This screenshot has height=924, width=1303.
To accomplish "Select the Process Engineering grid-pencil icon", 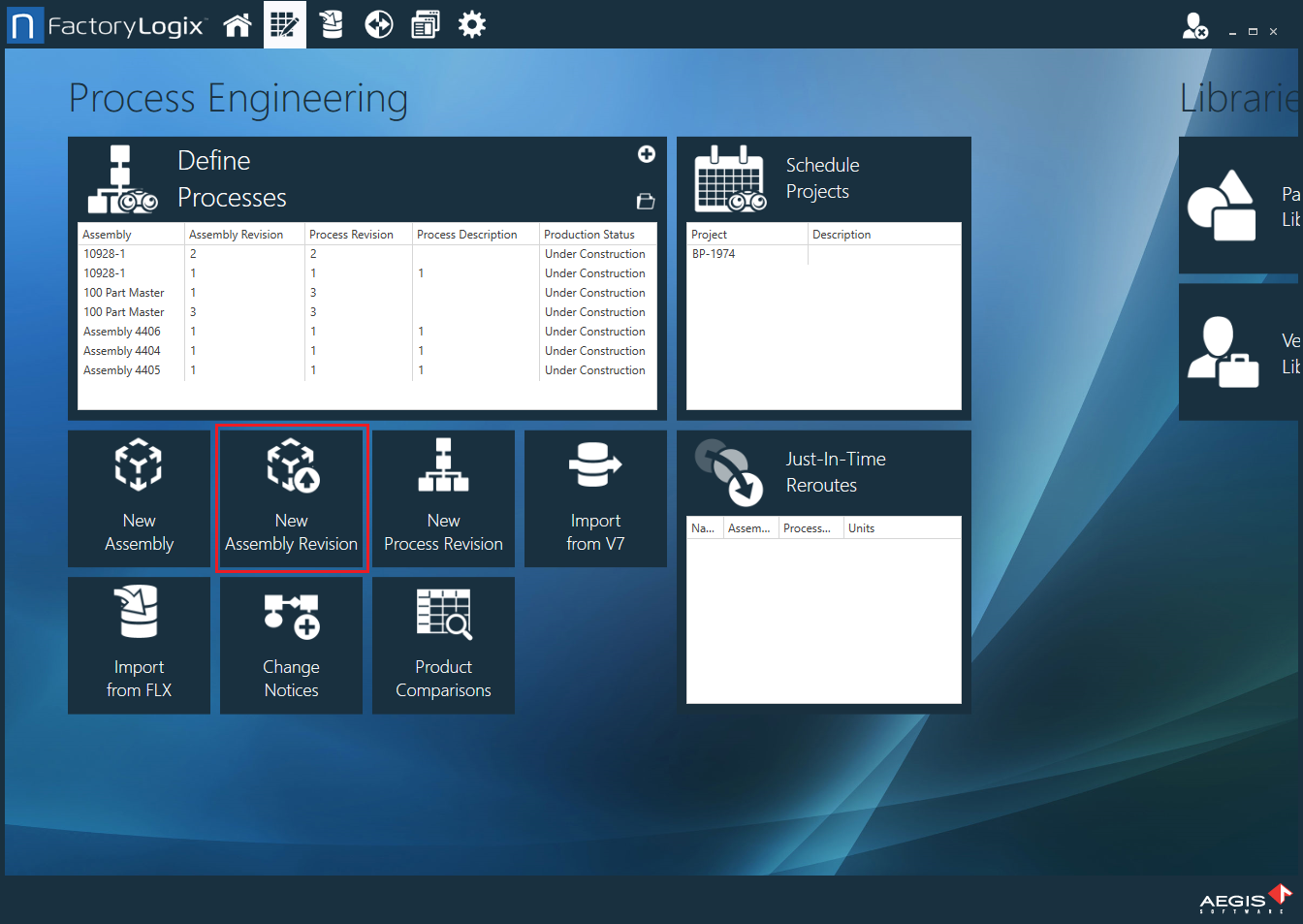I will [x=284, y=24].
